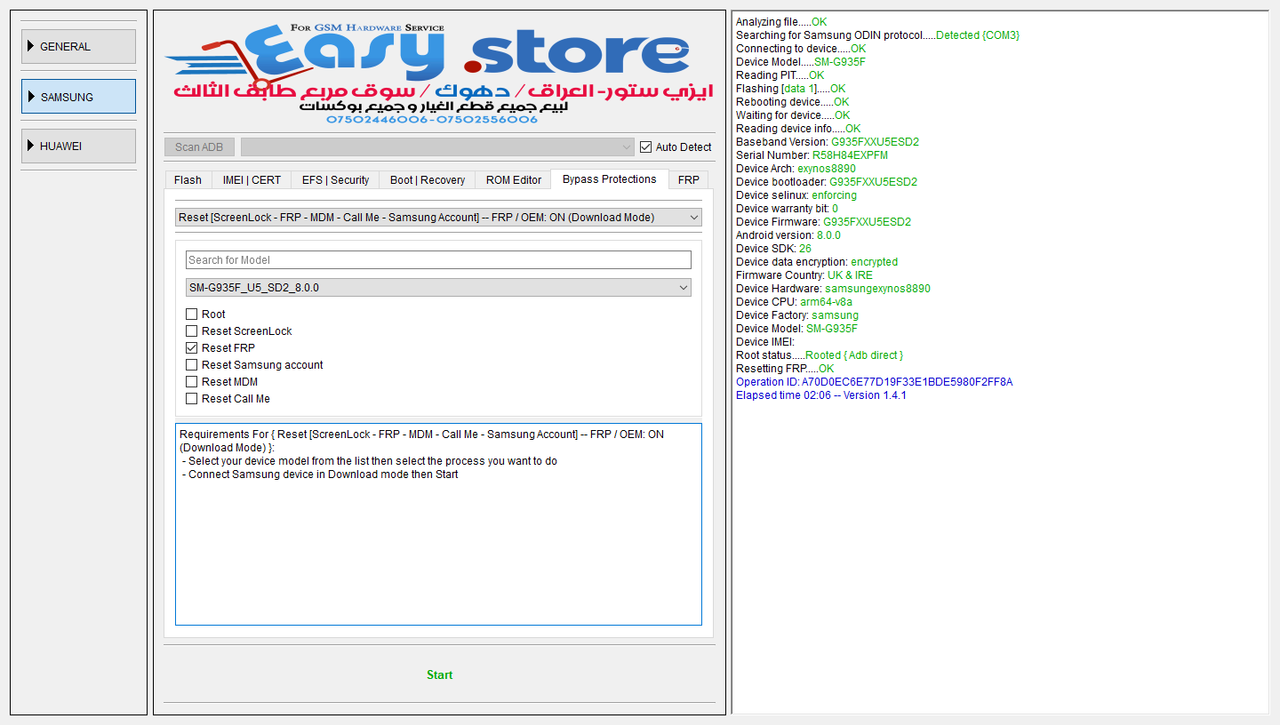
Task: Select the Bypass Protections tab
Action: tap(609, 179)
